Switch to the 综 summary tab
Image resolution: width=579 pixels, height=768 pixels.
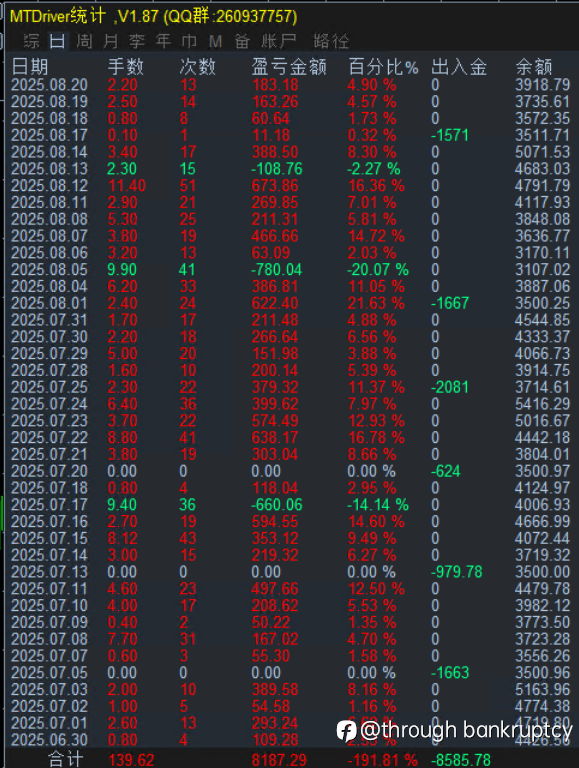[x=31, y=41]
